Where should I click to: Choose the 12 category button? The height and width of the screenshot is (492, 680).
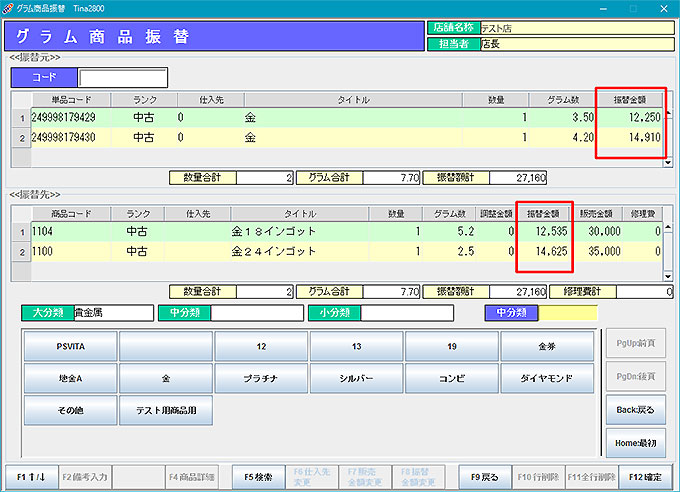click(x=261, y=346)
